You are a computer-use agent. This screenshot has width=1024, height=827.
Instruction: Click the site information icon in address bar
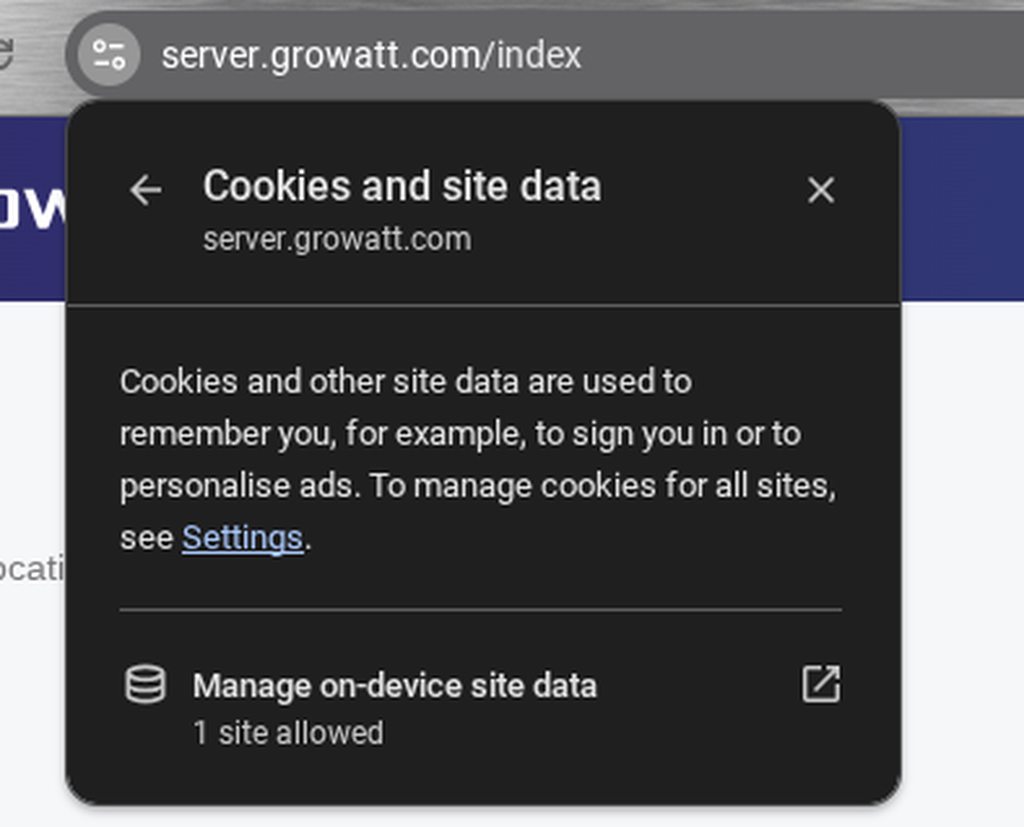(108, 54)
